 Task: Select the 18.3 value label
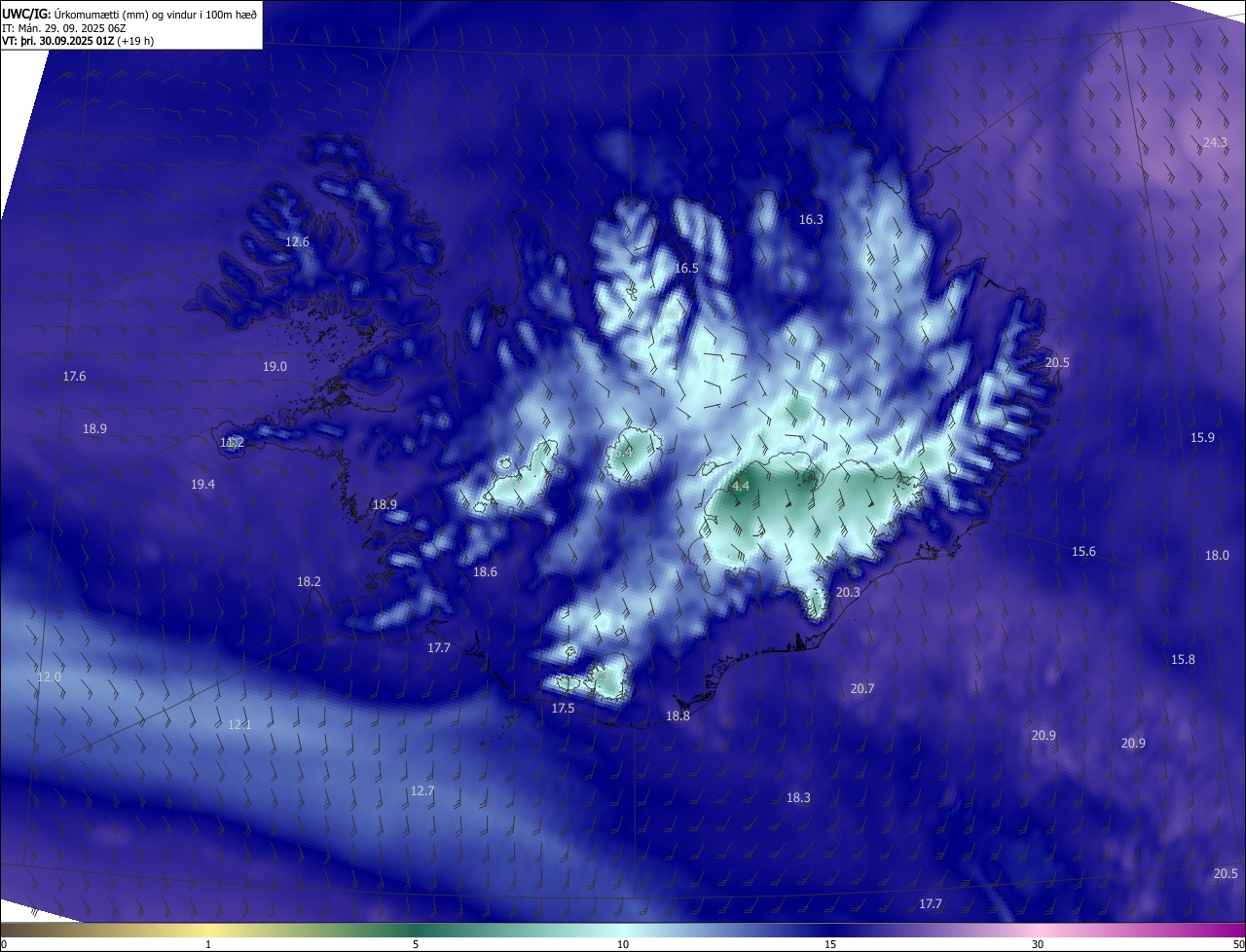[x=798, y=797]
